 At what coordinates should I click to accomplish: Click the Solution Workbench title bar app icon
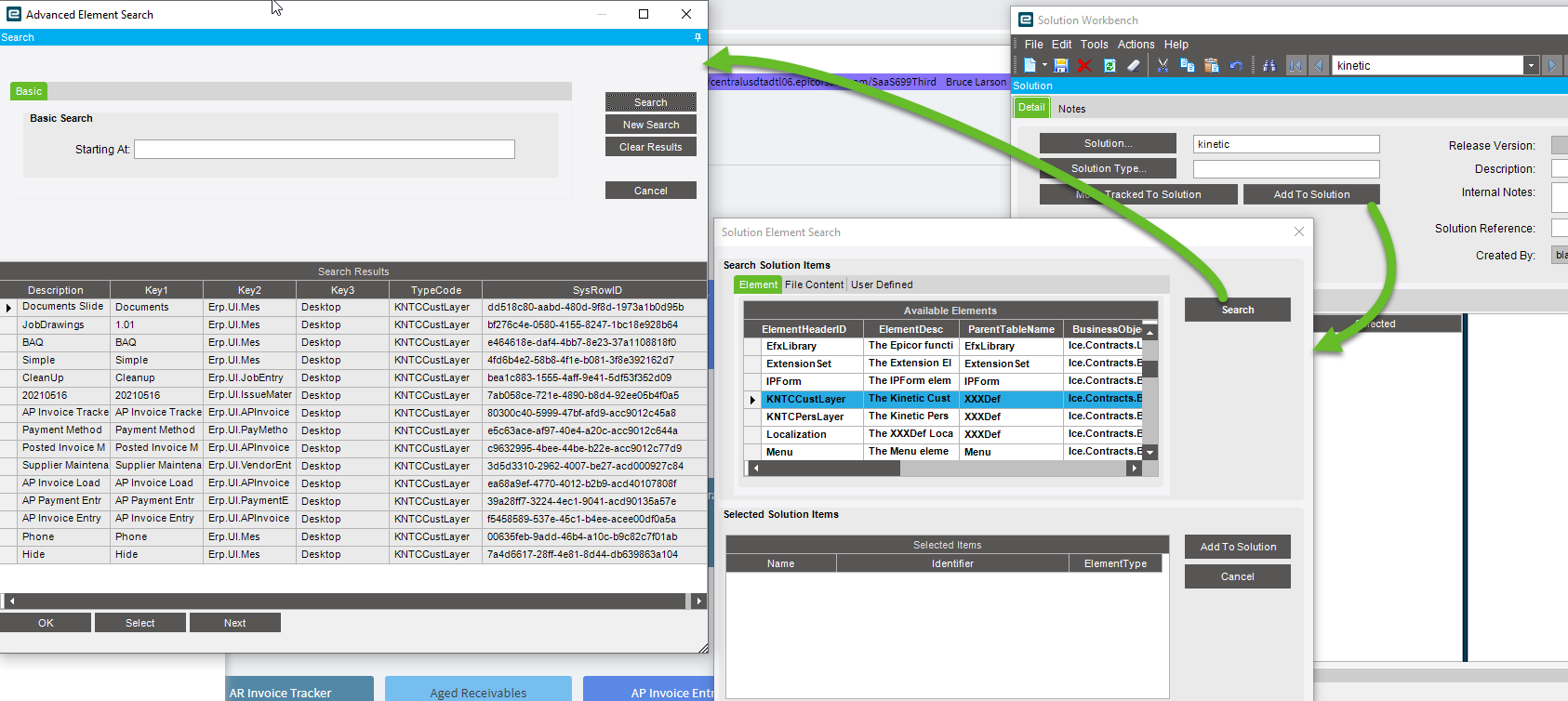pos(1026,20)
